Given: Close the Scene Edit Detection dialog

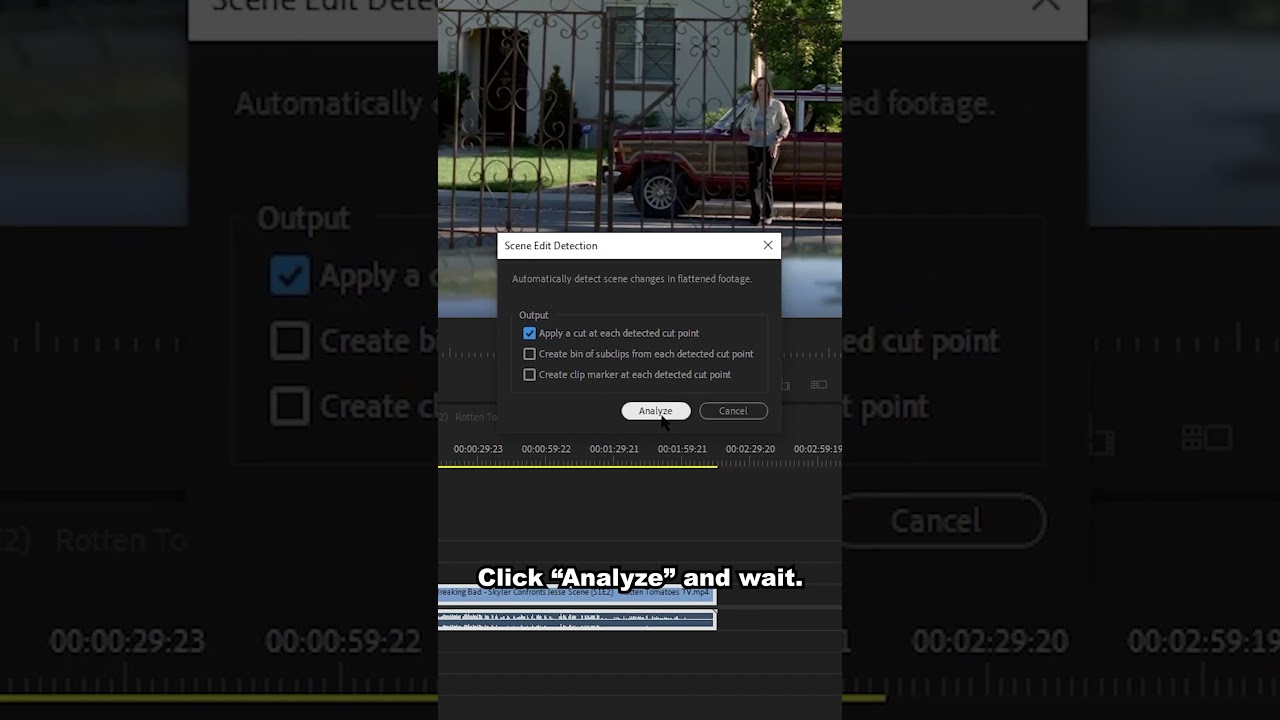Looking at the screenshot, I should pyautogui.click(x=768, y=245).
